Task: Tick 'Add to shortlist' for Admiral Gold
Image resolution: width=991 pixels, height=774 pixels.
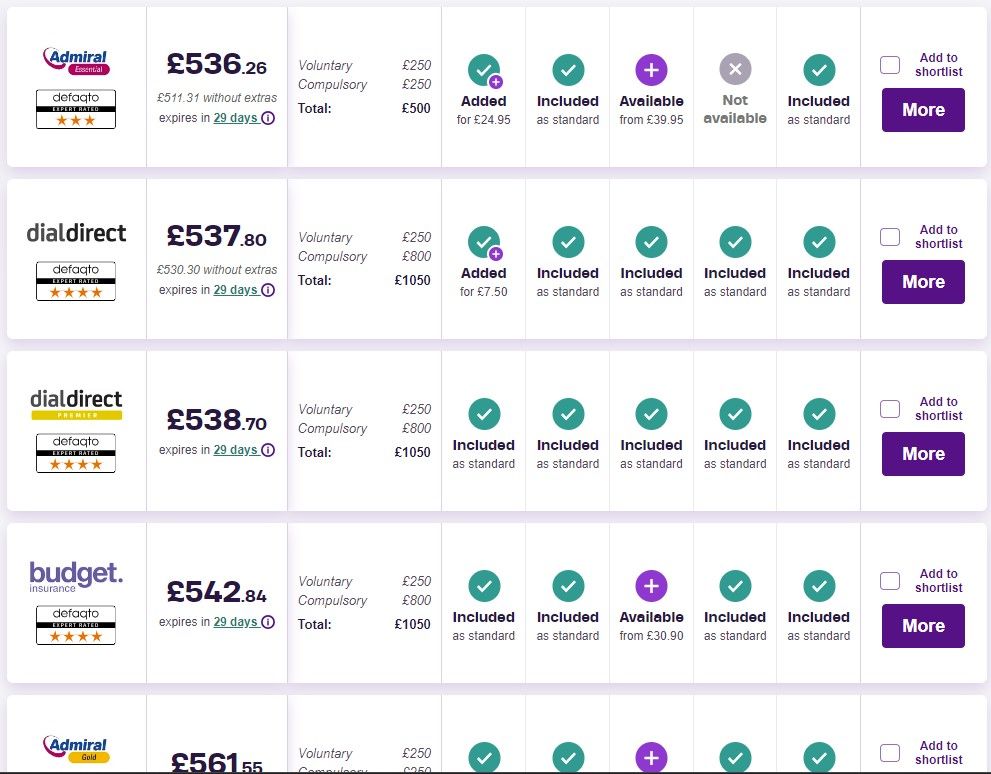Action: point(890,753)
